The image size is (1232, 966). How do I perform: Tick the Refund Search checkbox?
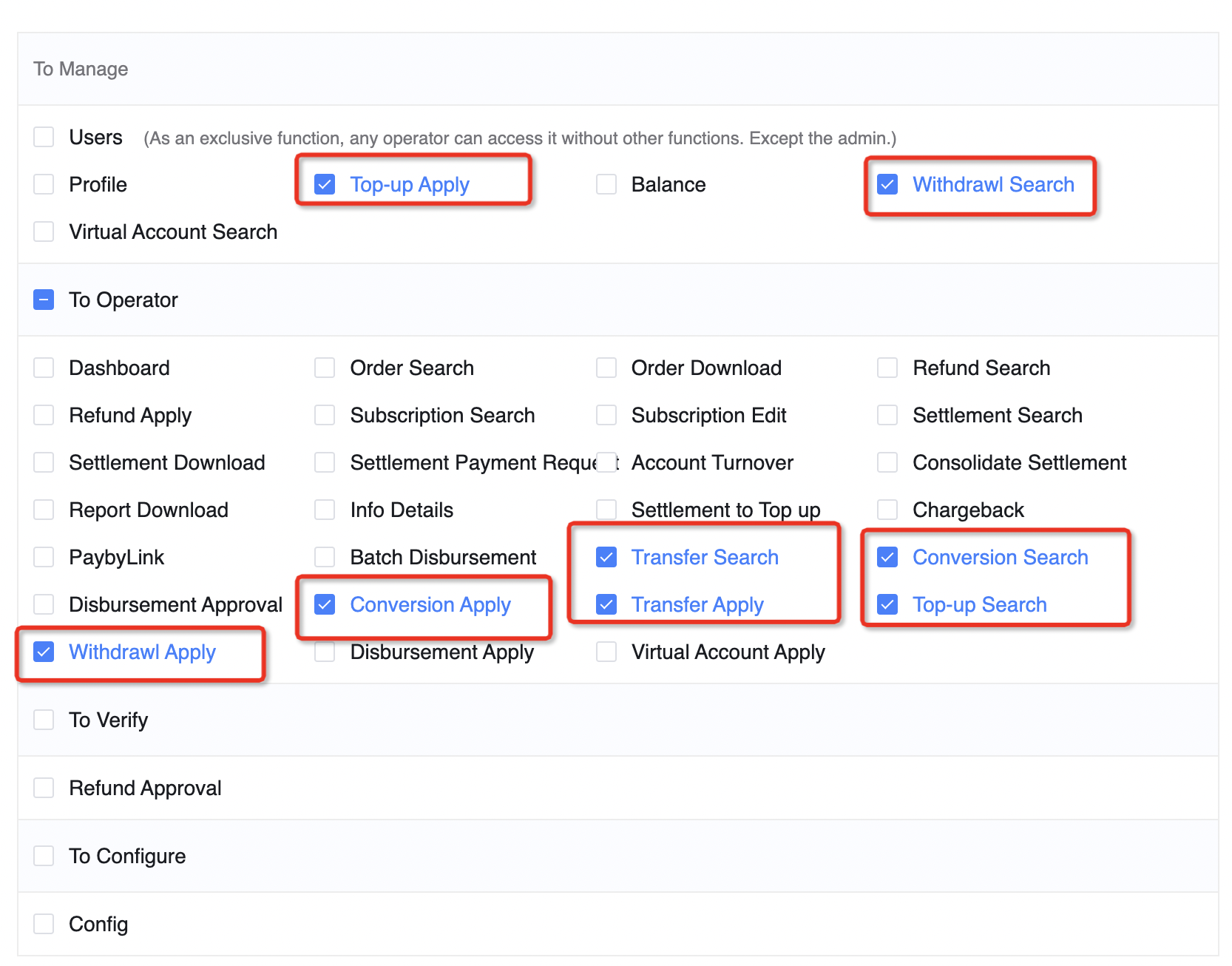(x=887, y=368)
